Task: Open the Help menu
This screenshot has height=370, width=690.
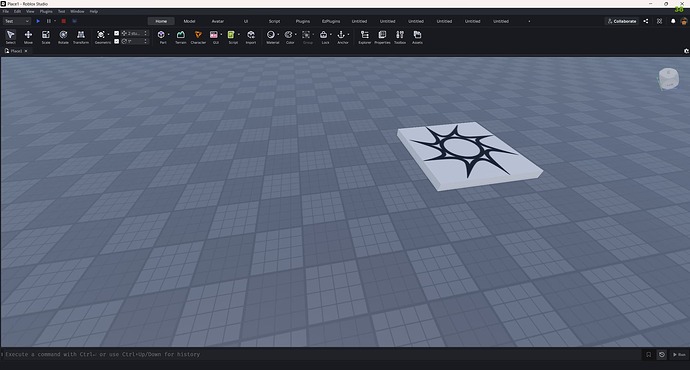Action: 94,11
